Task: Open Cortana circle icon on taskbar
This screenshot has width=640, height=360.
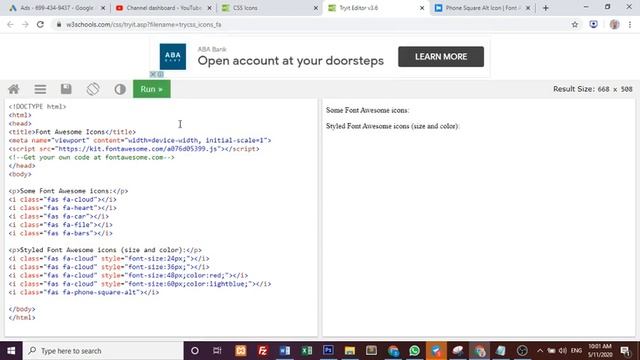Action: (195, 351)
